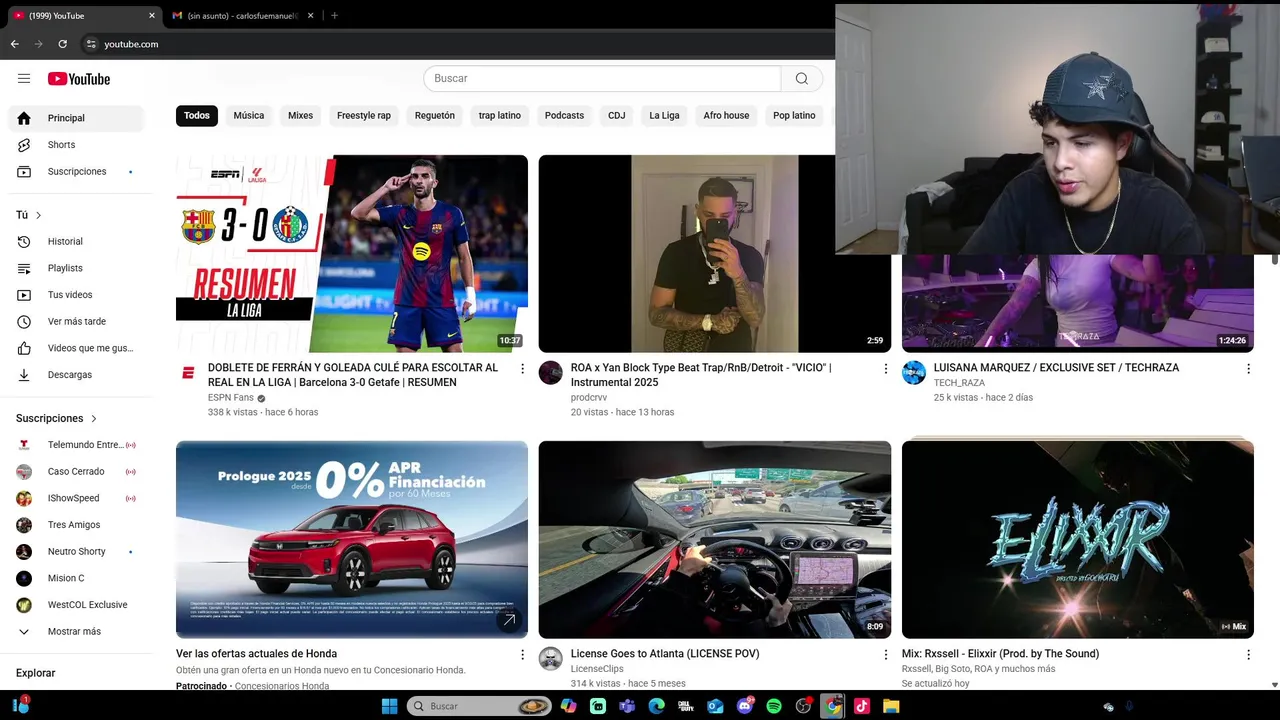Image resolution: width=1280 pixels, height=720 pixels.
Task: Click the search magnifier button
Action: (x=802, y=79)
